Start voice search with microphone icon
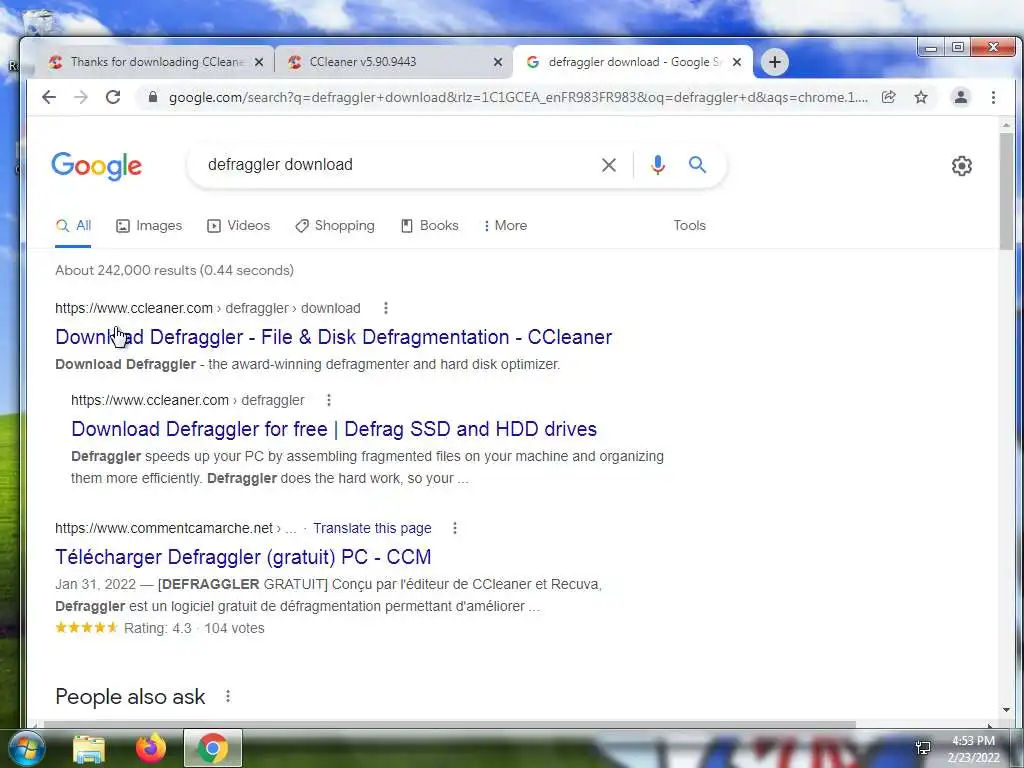The image size is (1024, 768). coord(658,165)
